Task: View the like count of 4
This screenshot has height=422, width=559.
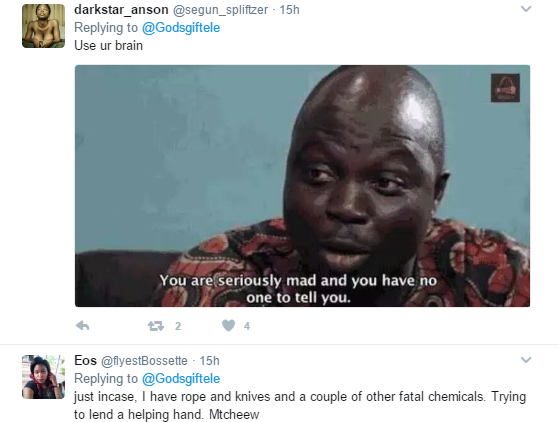Action: (x=247, y=326)
